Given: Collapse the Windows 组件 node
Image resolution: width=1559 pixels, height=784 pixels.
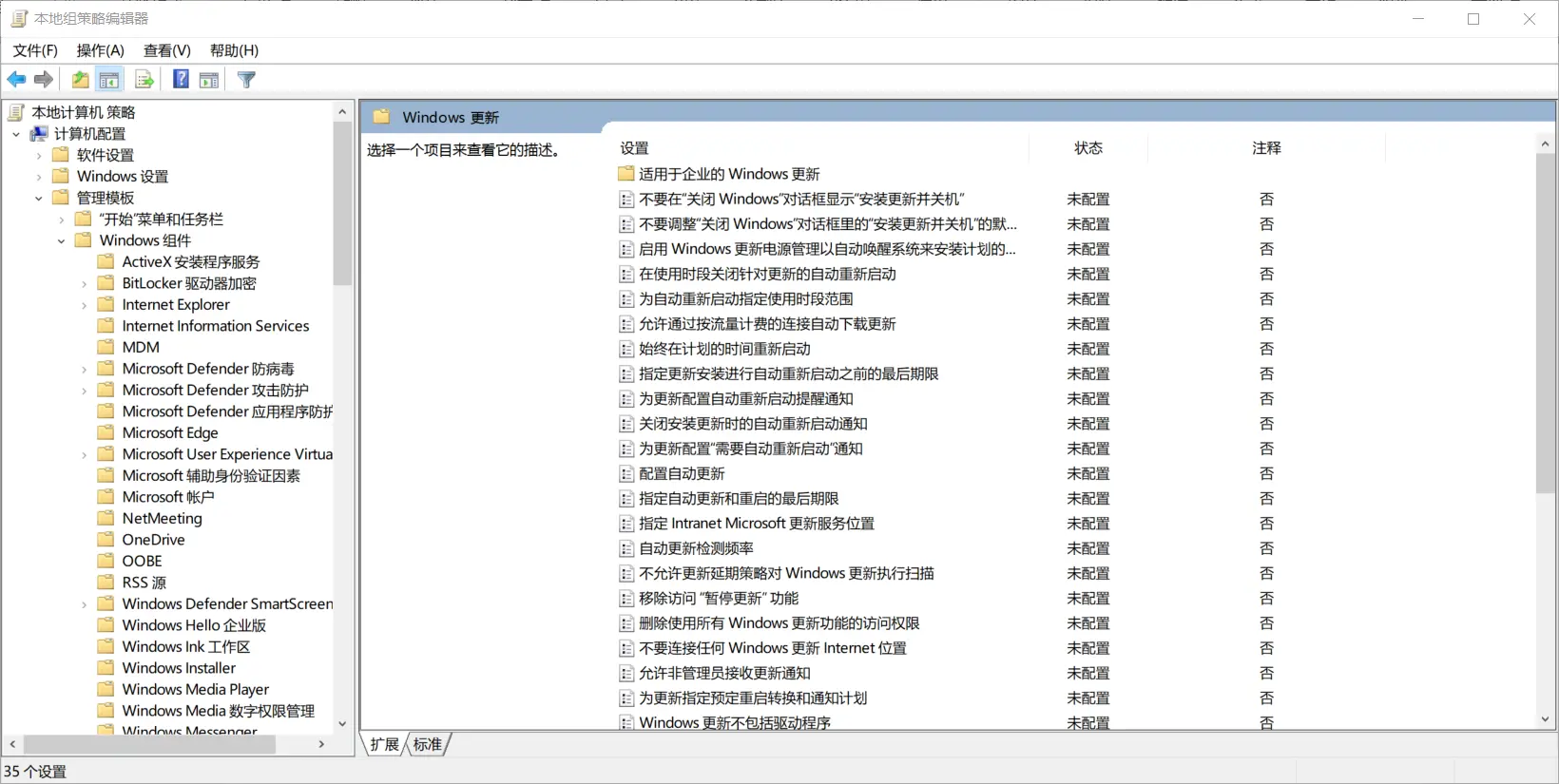Looking at the screenshot, I should pos(62,240).
